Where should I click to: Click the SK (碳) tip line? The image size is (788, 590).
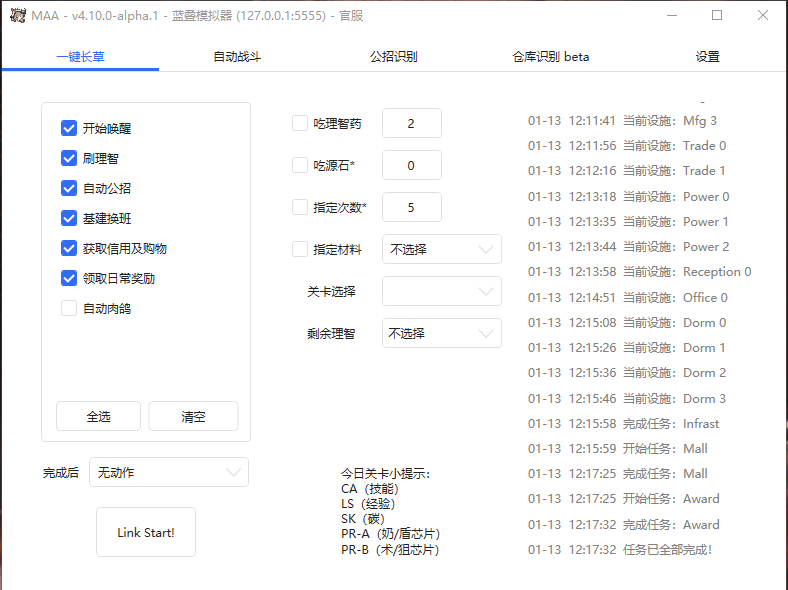click(x=362, y=519)
